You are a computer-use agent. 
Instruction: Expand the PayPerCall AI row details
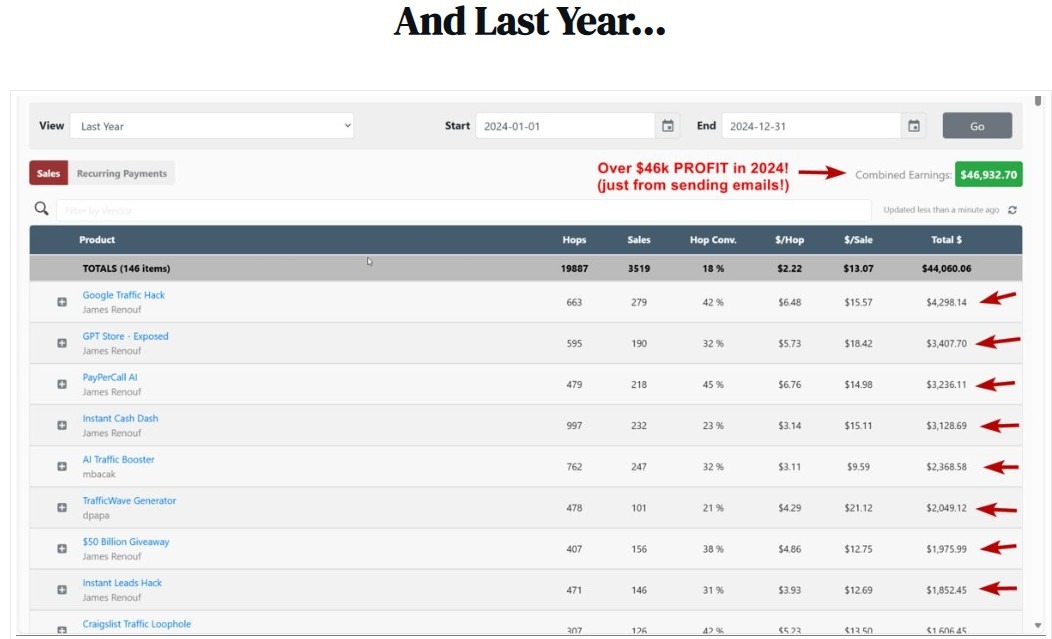(62, 384)
